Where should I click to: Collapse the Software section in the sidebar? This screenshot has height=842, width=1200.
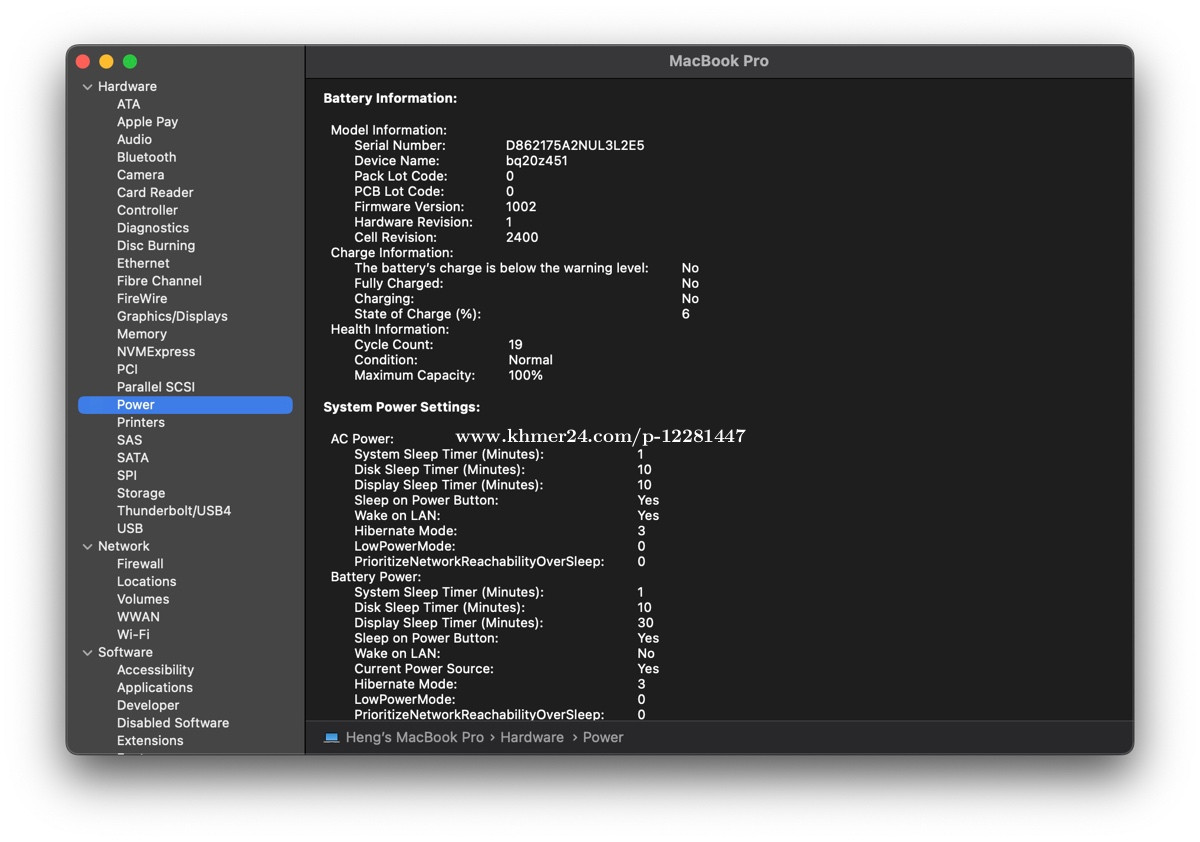tap(88, 652)
